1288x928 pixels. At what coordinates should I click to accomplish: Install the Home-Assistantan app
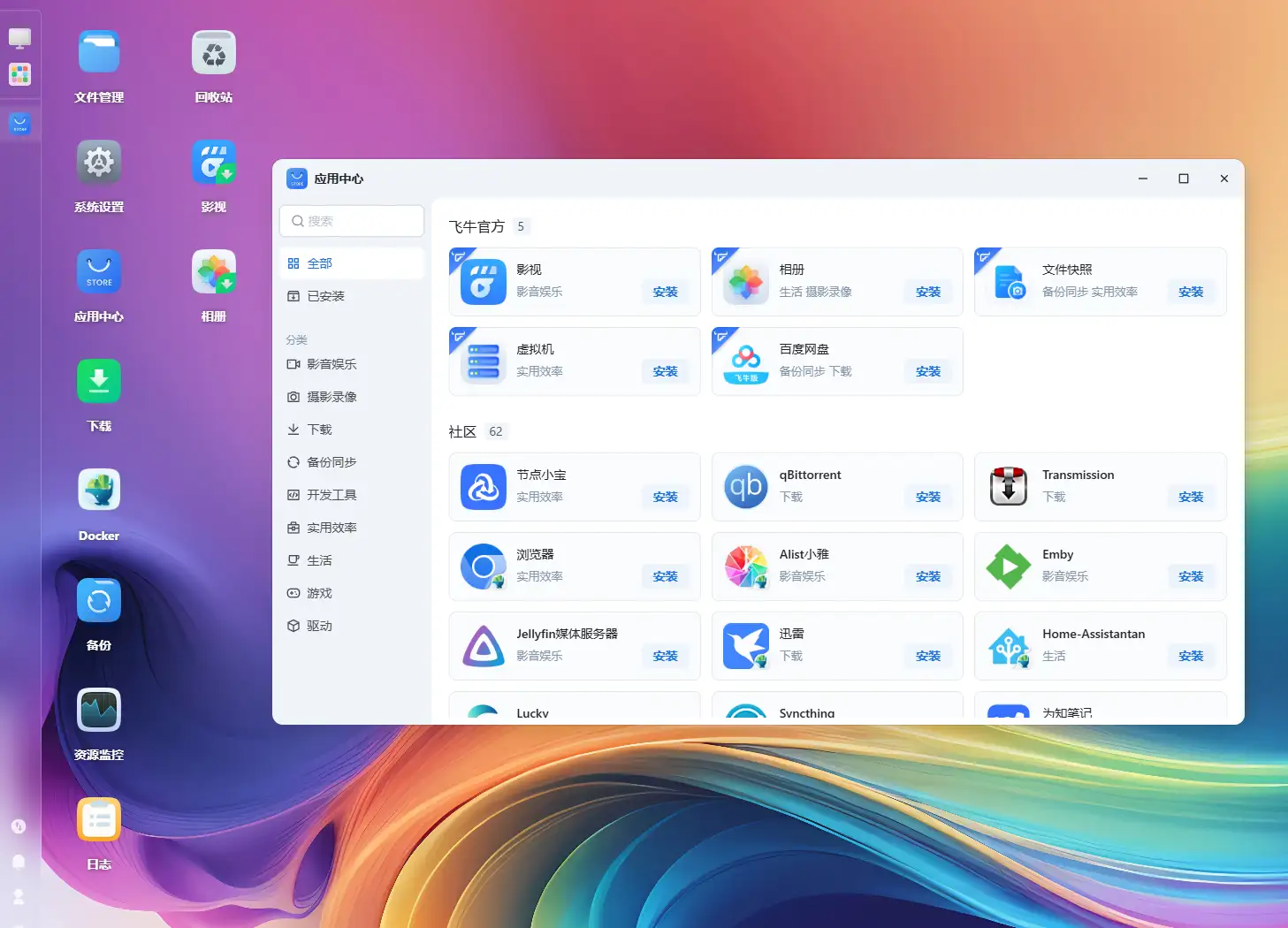[1190, 657]
